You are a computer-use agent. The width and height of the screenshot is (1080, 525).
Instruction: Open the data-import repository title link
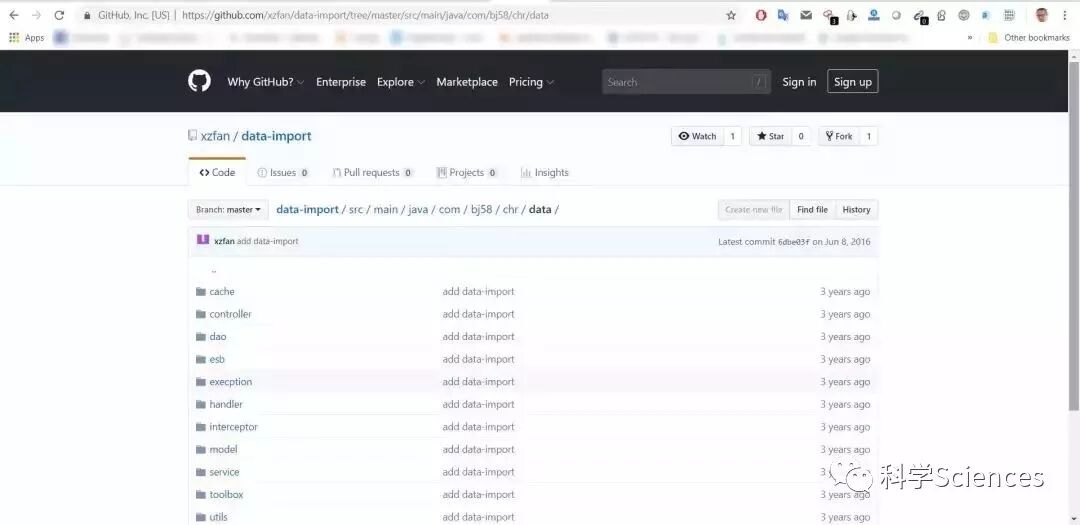click(276, 136)
